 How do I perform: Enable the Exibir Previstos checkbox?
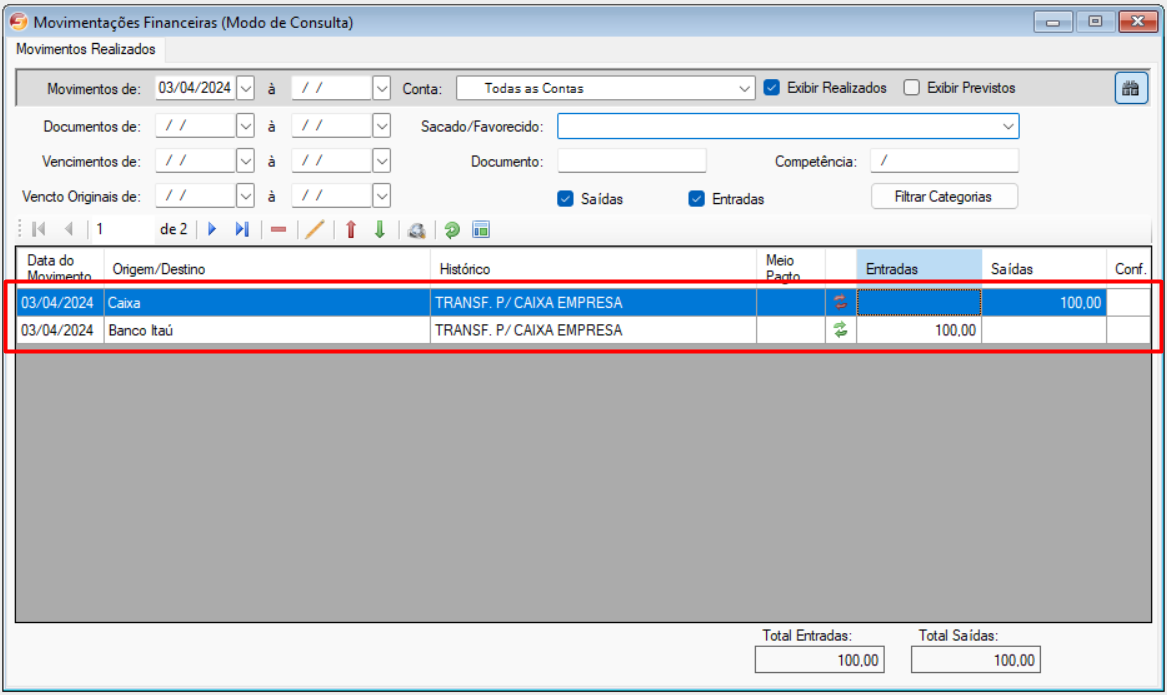(x=912, y=88)
